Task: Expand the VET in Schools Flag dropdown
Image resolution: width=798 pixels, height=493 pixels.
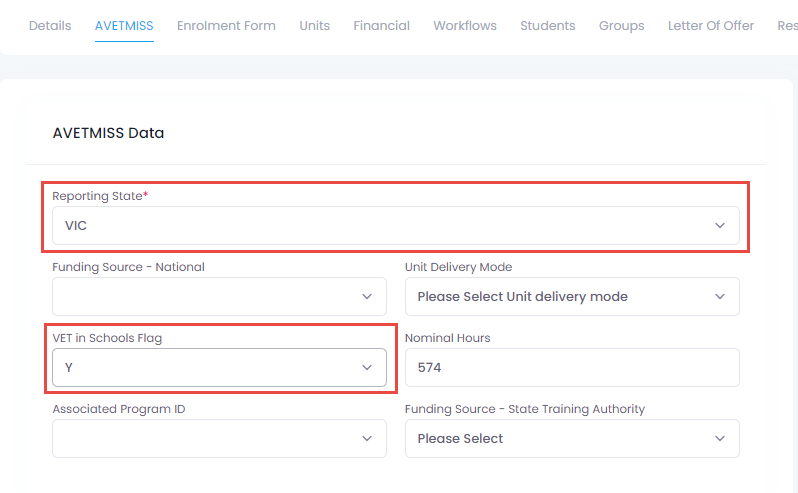Action: (x=219, y=367)
